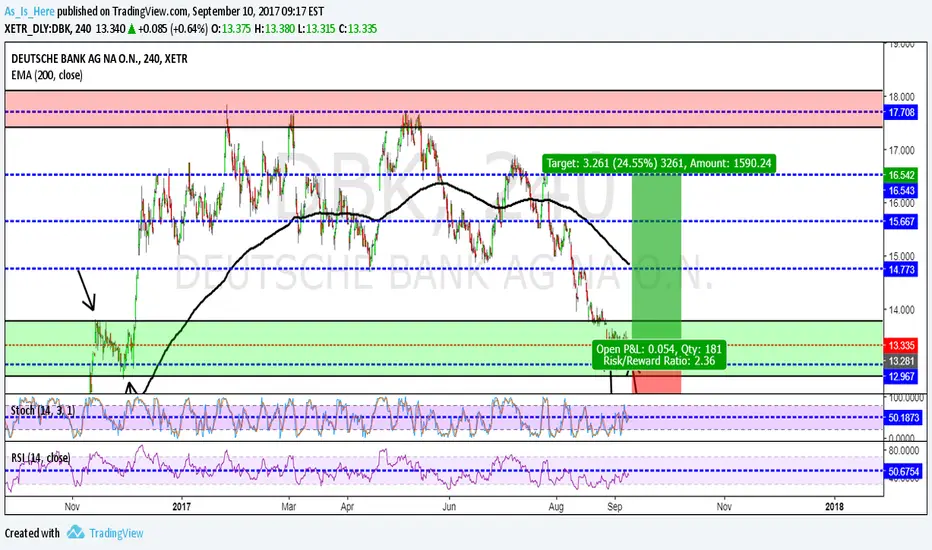Select the 17.708 price label
The height and width of the screenshot is (550, 932).
point(901,112)
